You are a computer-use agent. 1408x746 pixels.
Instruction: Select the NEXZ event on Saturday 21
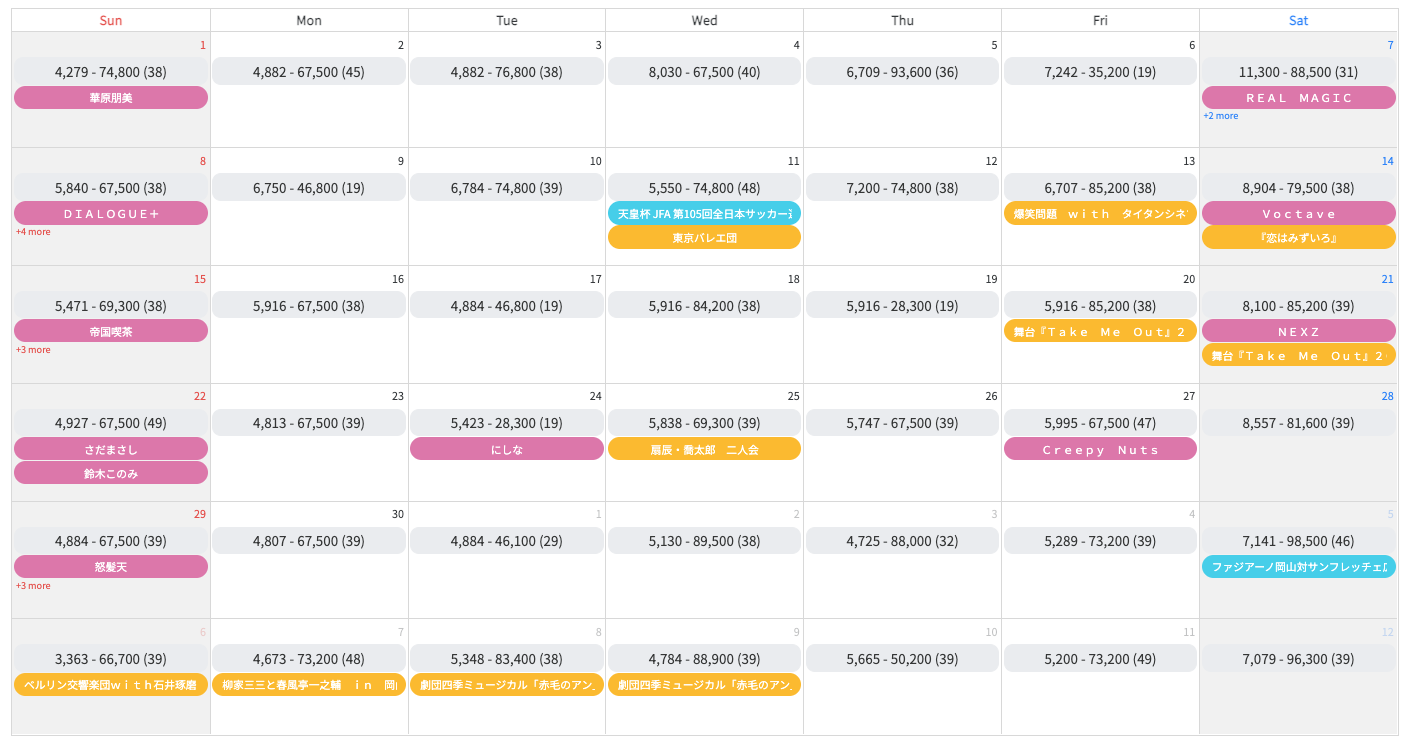click(1298, 331)
